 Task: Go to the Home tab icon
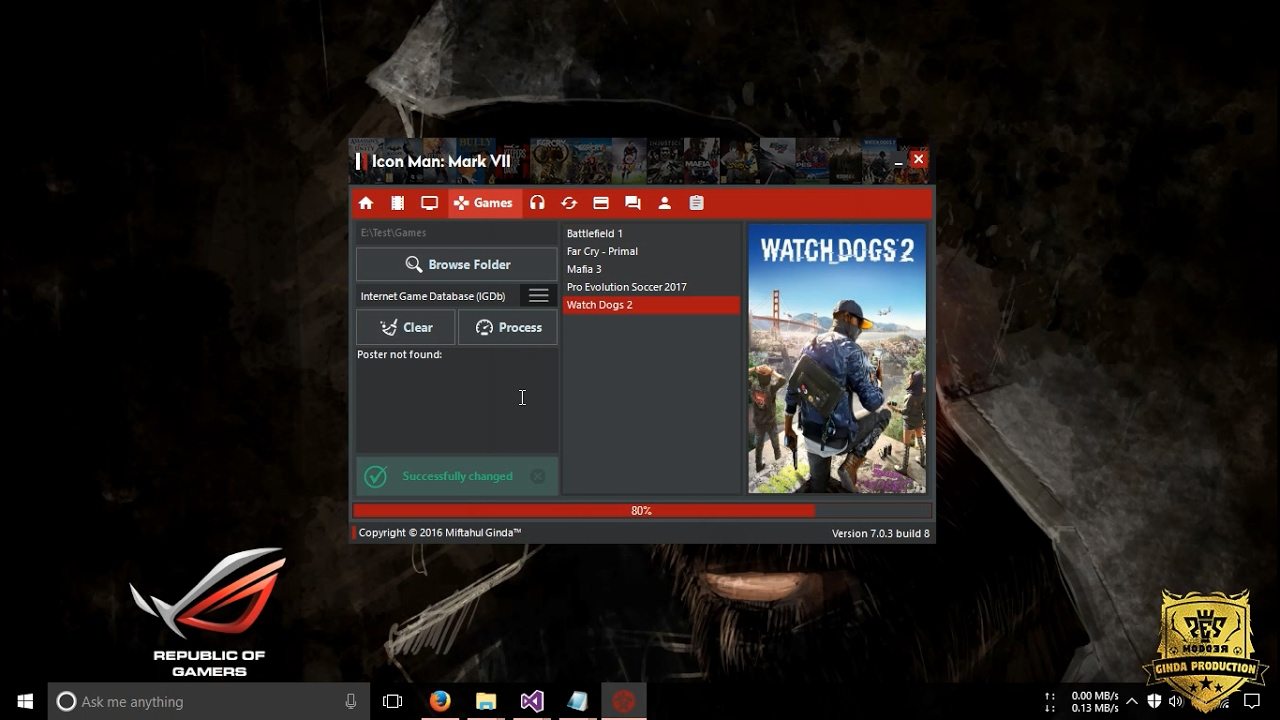[366, 203]
